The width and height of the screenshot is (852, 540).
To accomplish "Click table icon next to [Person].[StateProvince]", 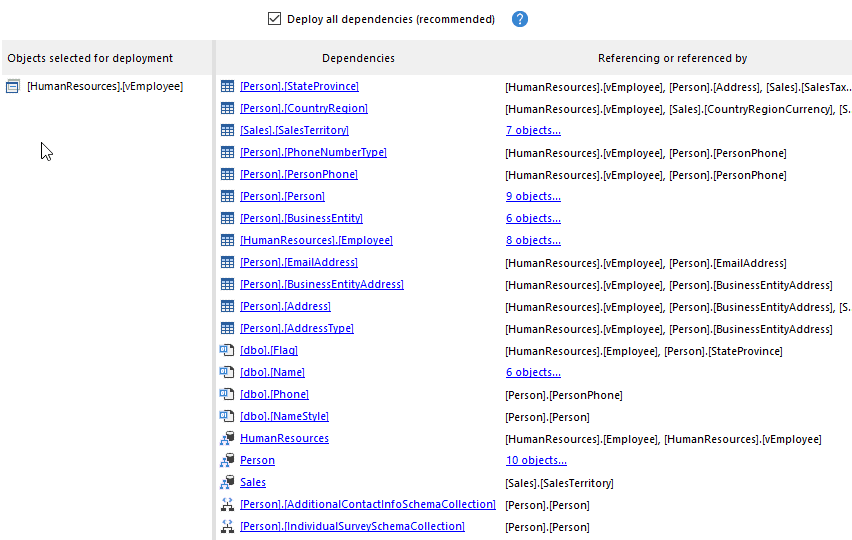I will pyautogui.click(x=227, y=87).
